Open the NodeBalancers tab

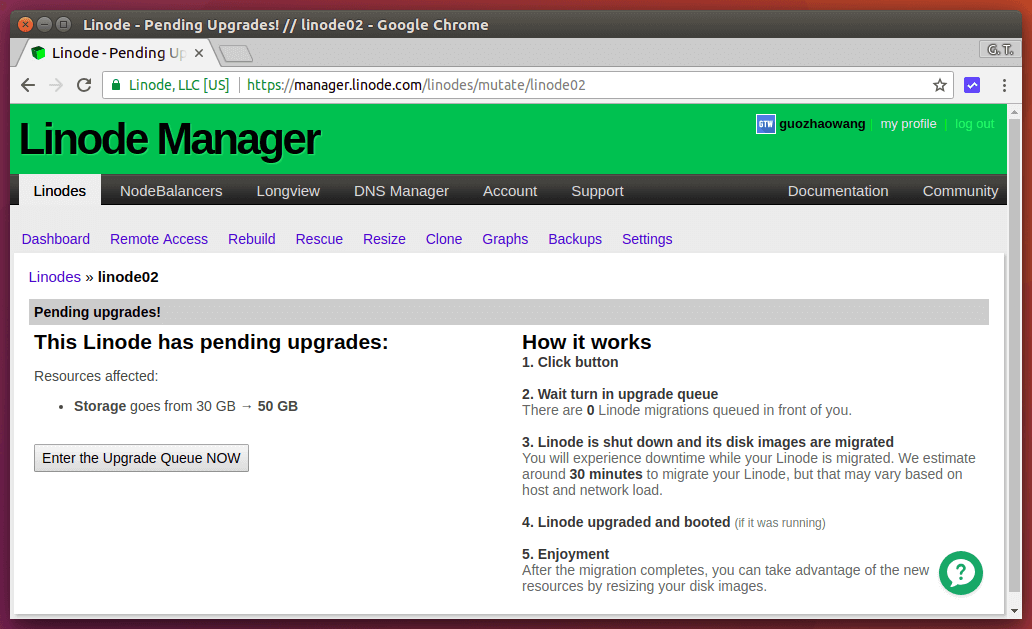[171, 191]
